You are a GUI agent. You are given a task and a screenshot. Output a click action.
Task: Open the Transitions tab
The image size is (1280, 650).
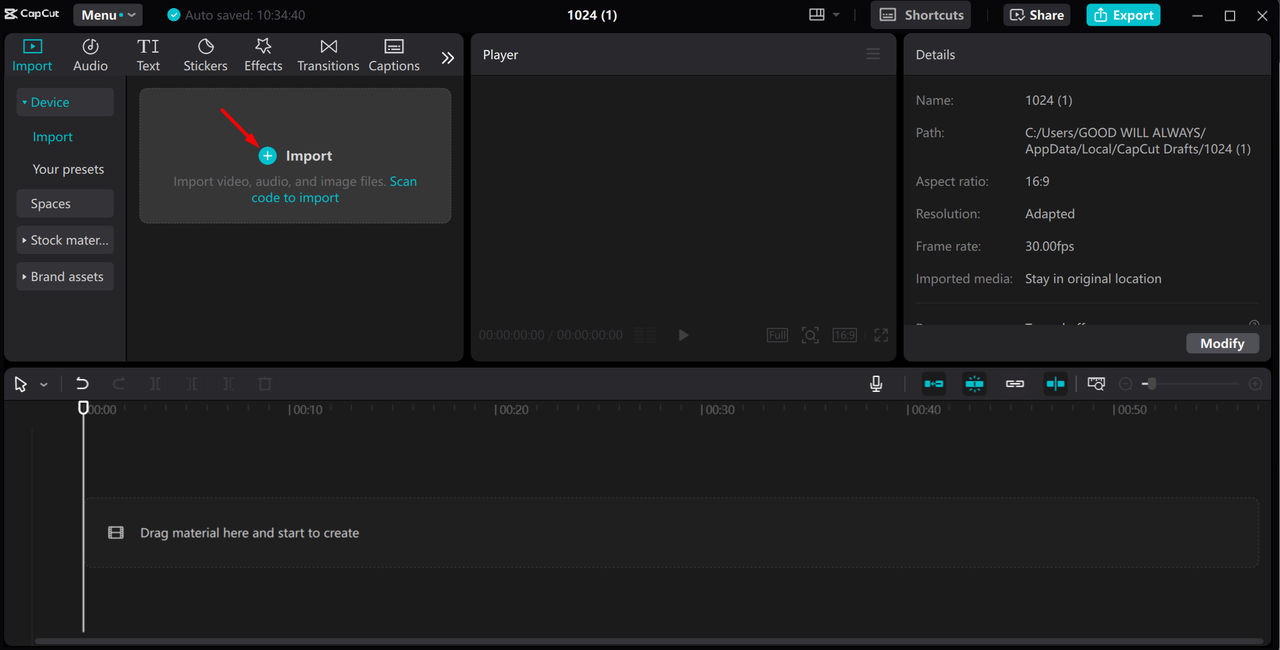pyautogui.click(x=328, y=55)
